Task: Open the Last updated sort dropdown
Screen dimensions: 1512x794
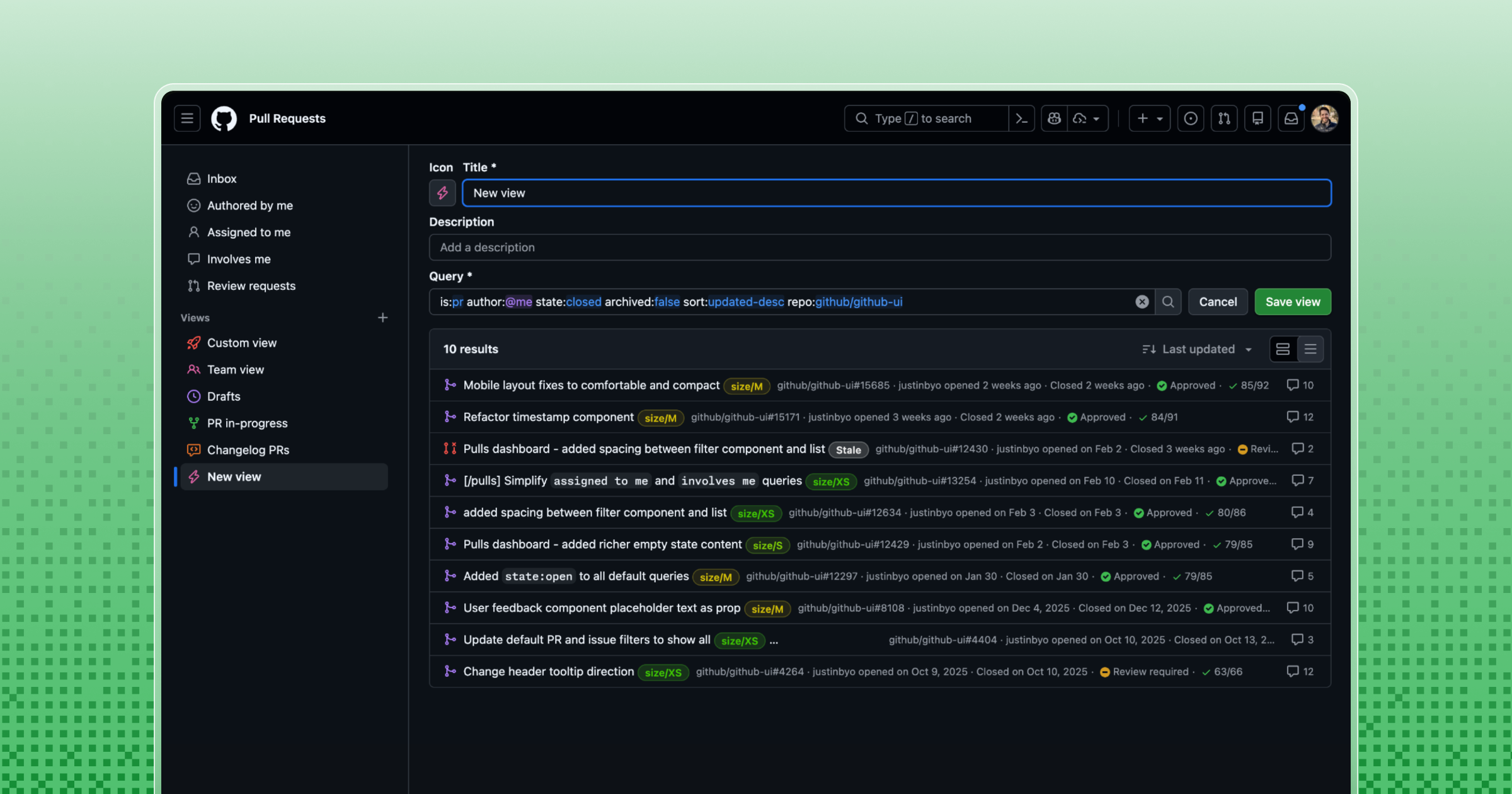Action: click(1197, 349)
